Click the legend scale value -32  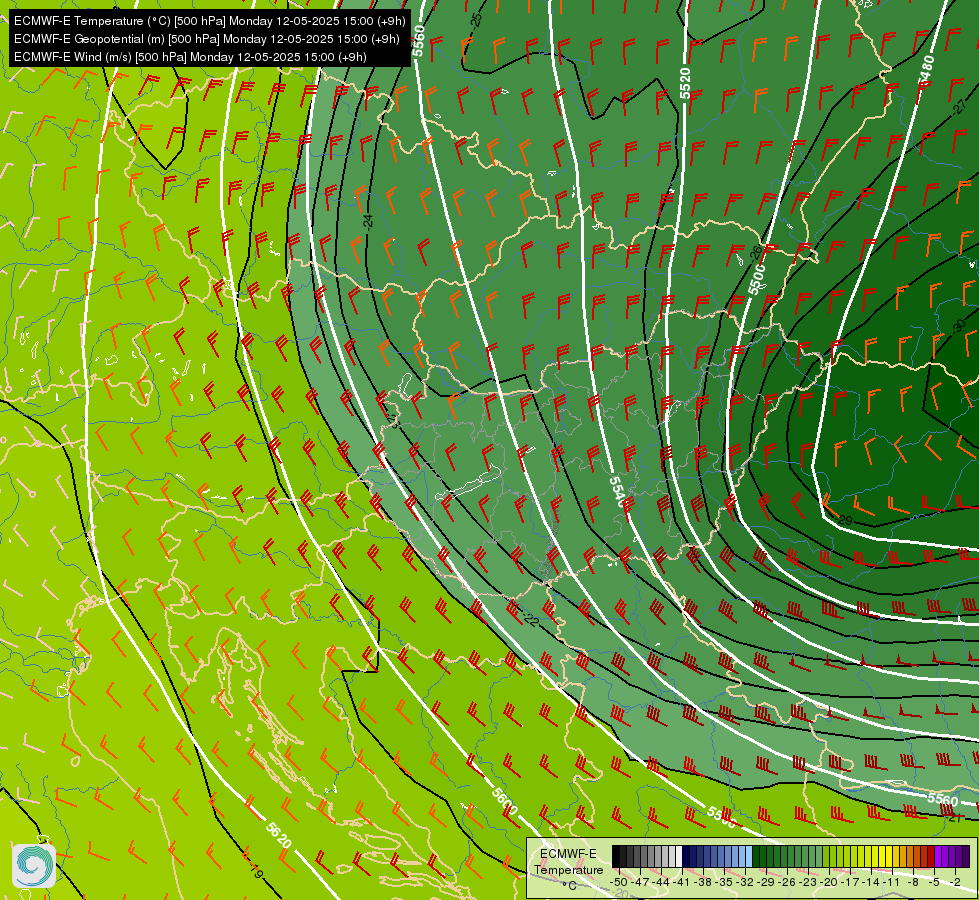(x=745, y=882)
